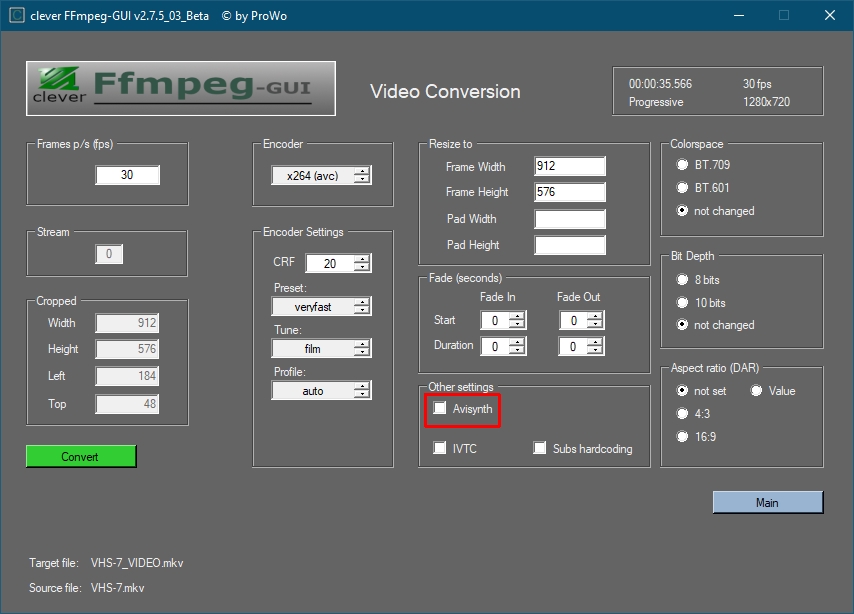This screenshot has width=854, height=614.
Task: Click the Cropped Width field
Action: coord(127,323)
